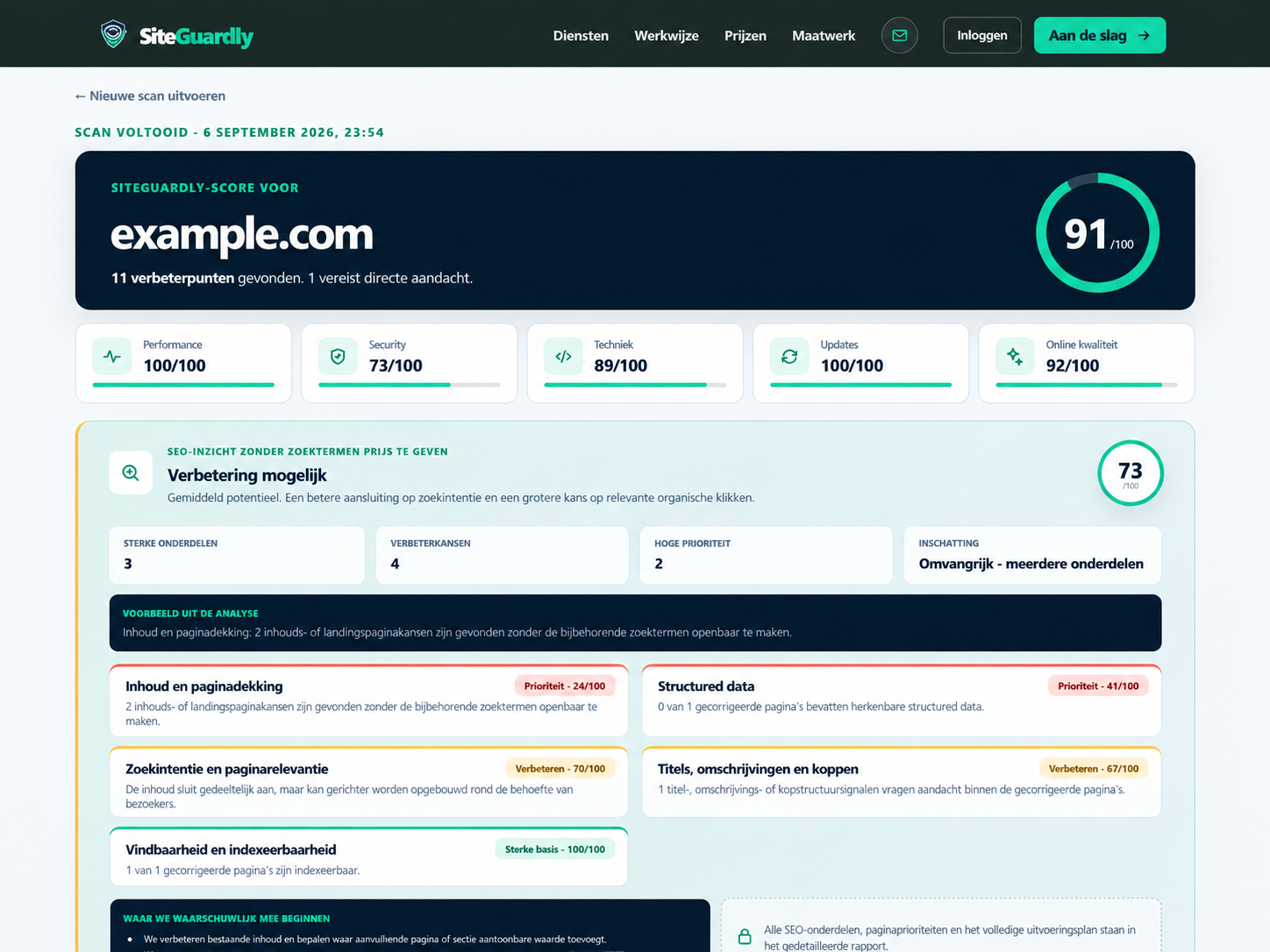Click the Verbetering mogelijk heading
The height and width of the screenshot is (952, 1270).
[247, 475]
